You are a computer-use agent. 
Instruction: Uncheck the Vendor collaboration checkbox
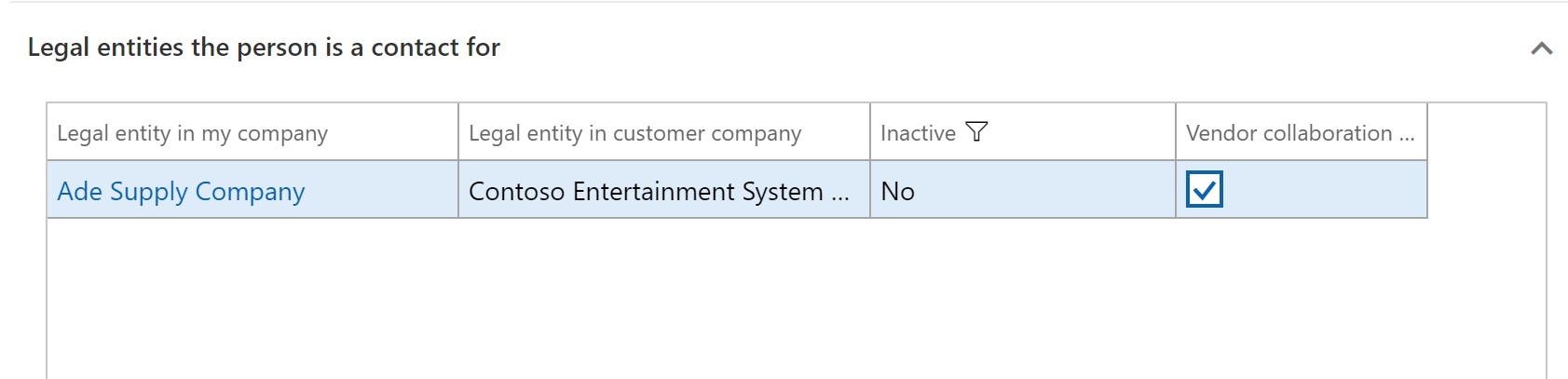point(1204,190)
